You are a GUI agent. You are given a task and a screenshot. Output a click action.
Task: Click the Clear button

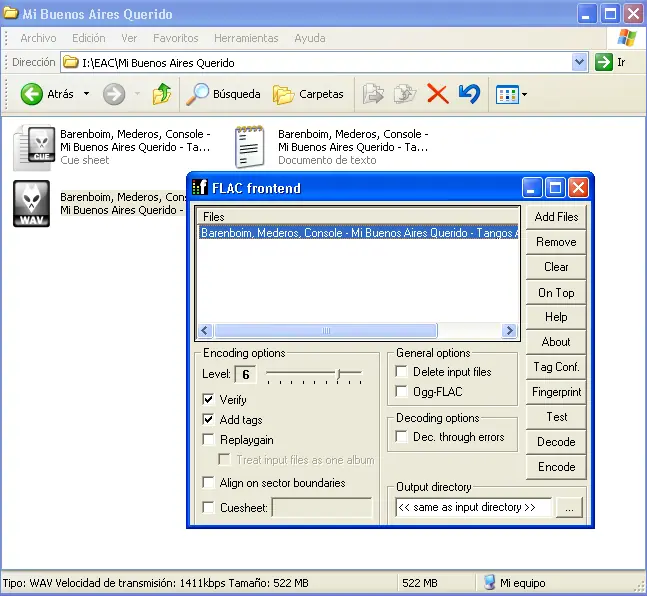pos(556,267)
